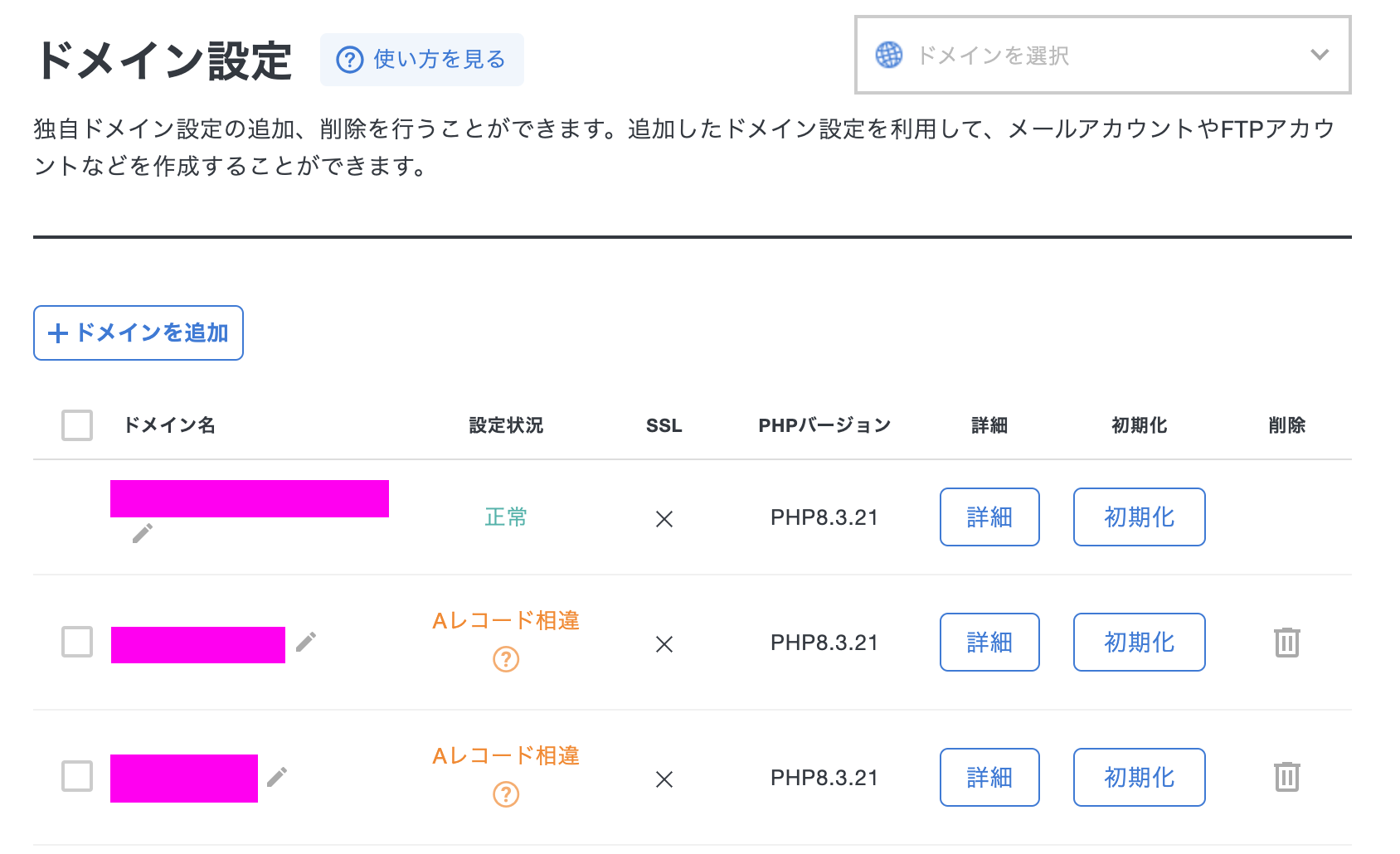The width and height of the screenshot is (1400, 854).
Task: Click the 使い方を見る help link
Action: pos(422,60)
